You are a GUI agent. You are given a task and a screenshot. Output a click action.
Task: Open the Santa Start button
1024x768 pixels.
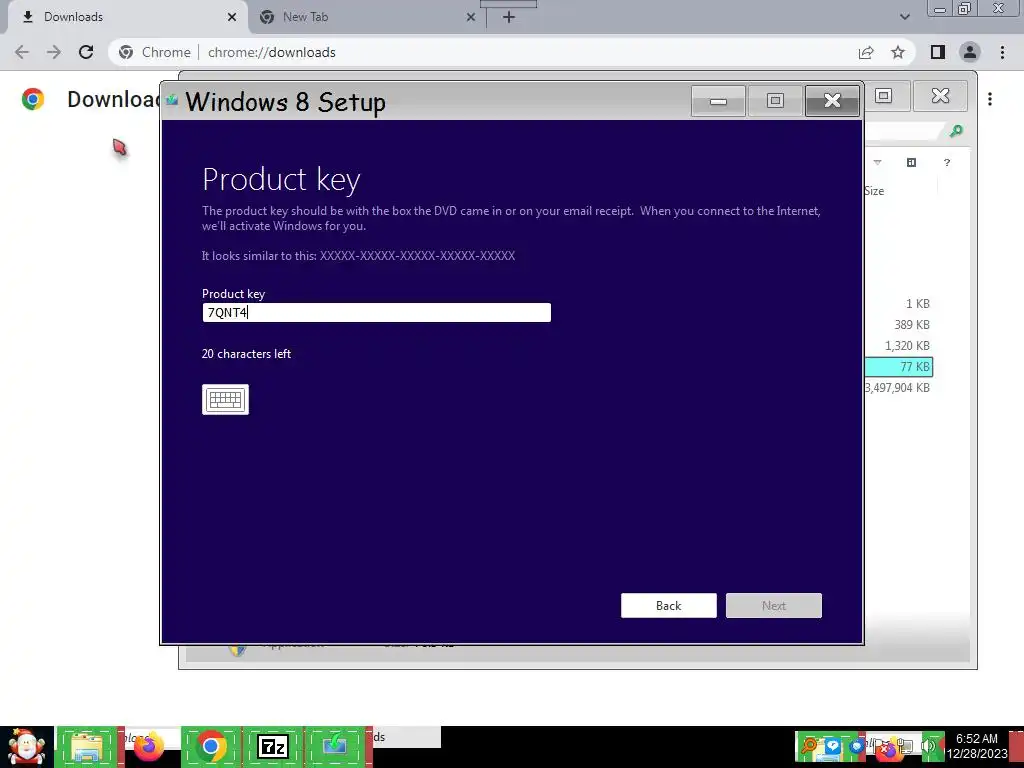pyautogui.click(x=26, y=746)
